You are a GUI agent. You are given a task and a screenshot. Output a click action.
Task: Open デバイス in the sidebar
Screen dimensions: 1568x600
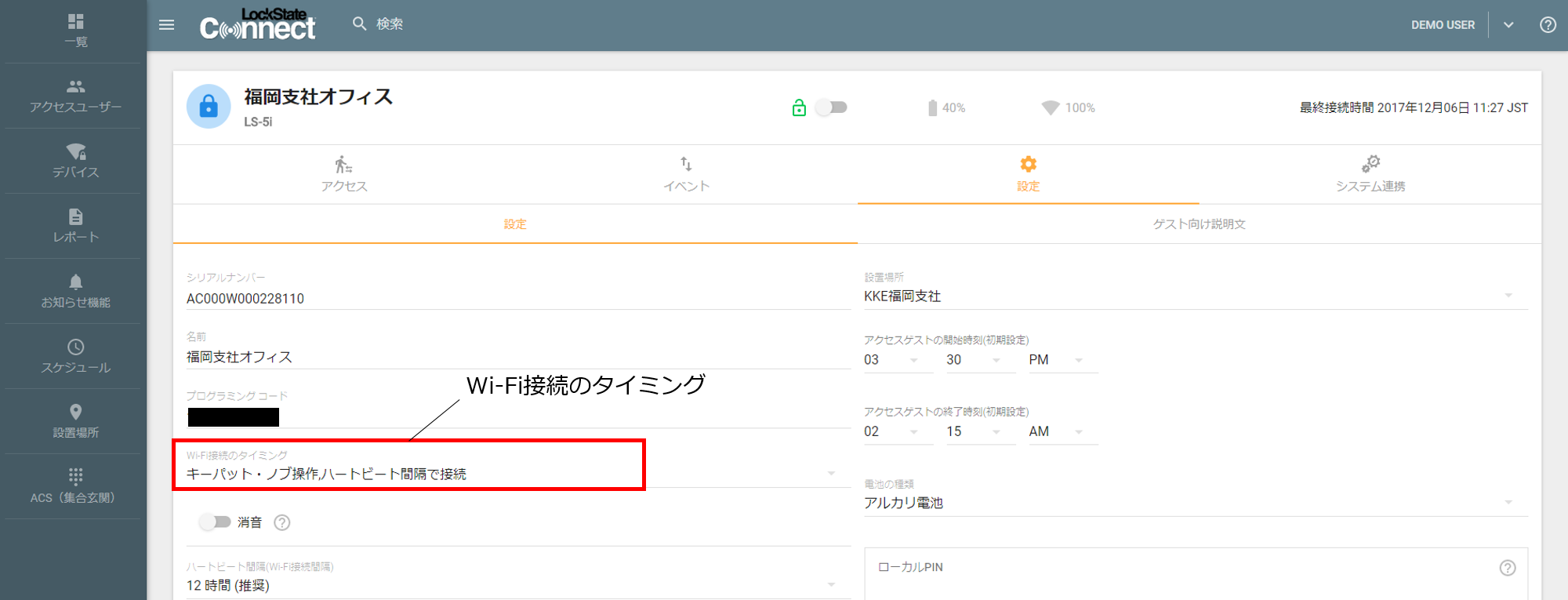tap(75, 161)
